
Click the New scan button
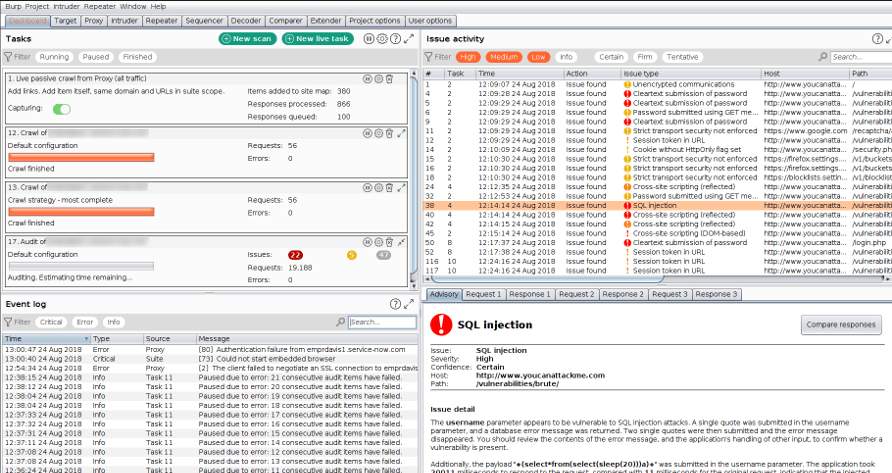click(x=247, y=39)
